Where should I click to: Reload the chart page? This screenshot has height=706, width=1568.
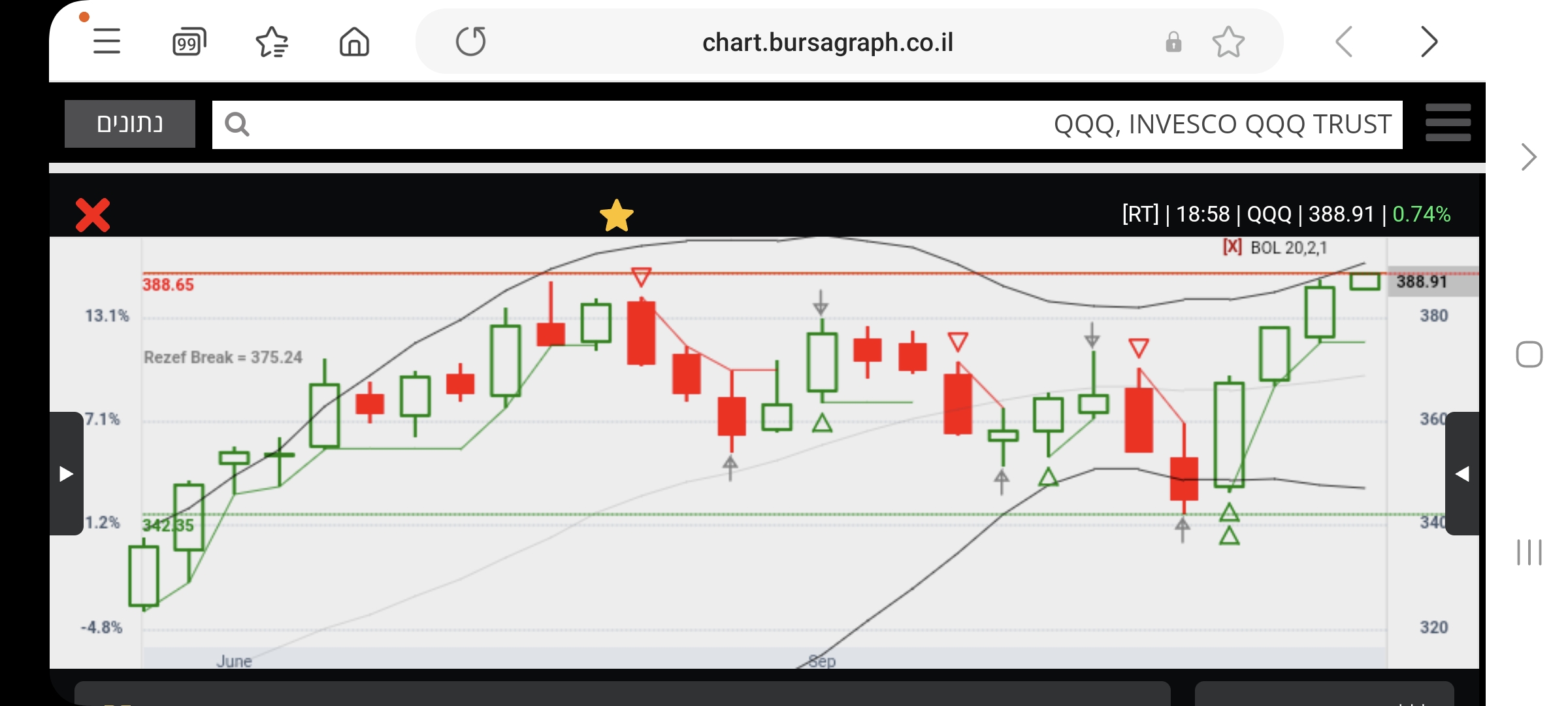pos(470,42)
